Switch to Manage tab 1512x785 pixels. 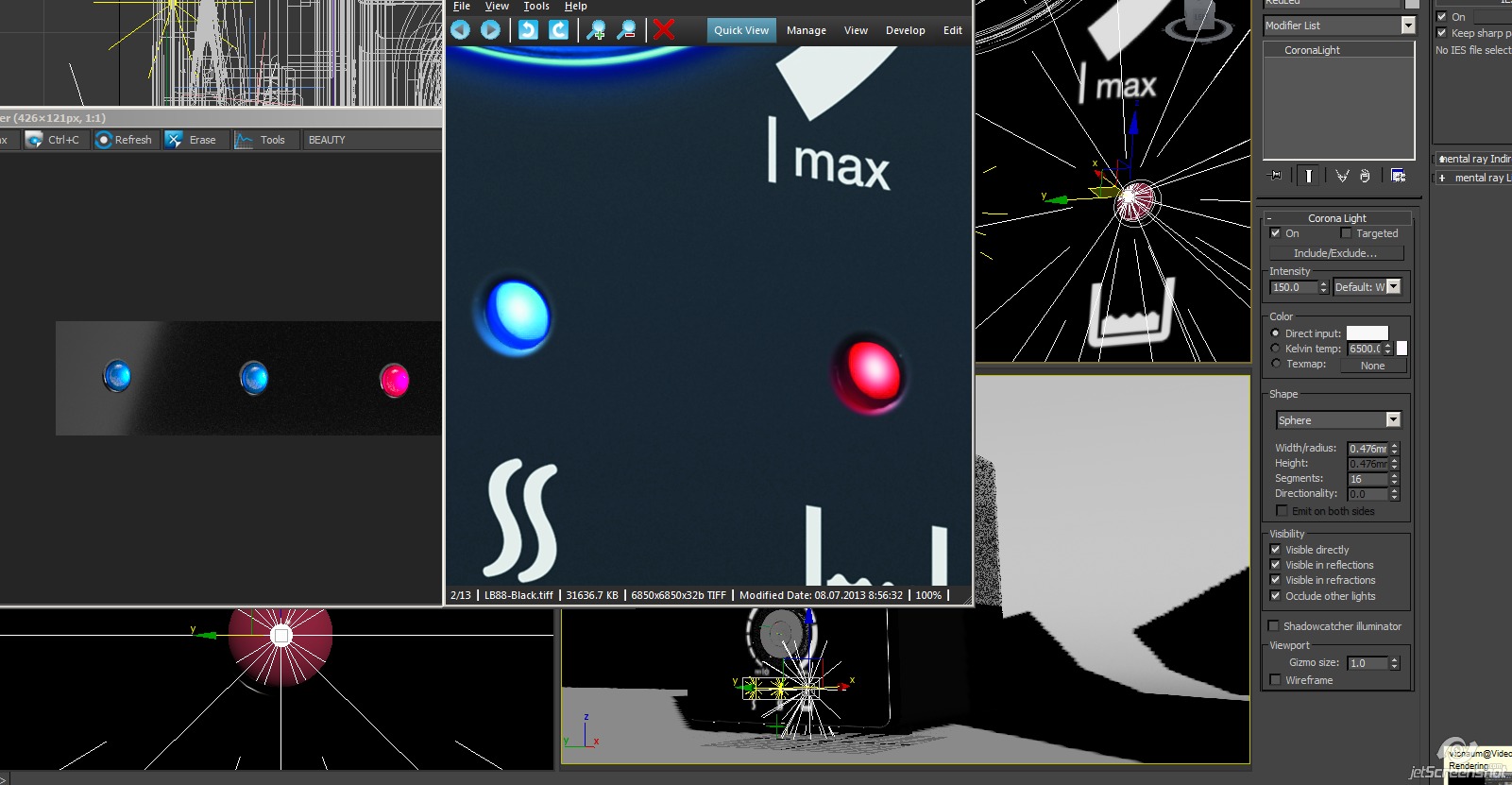tap(807, 30)
